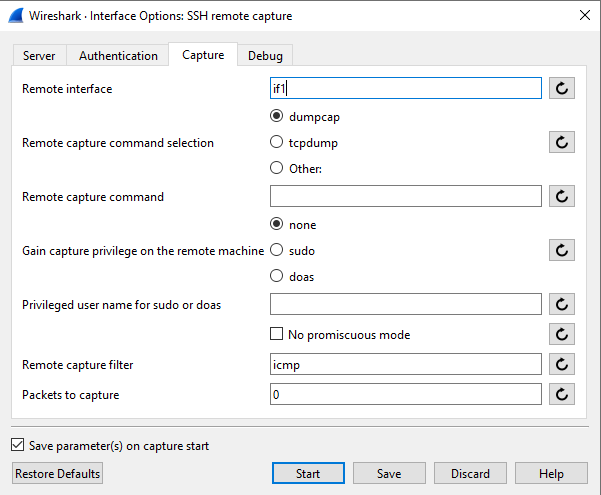Click the Wireshark fin icon in title bar
This screenshot has width=601, height=495.
pos(16,16)
